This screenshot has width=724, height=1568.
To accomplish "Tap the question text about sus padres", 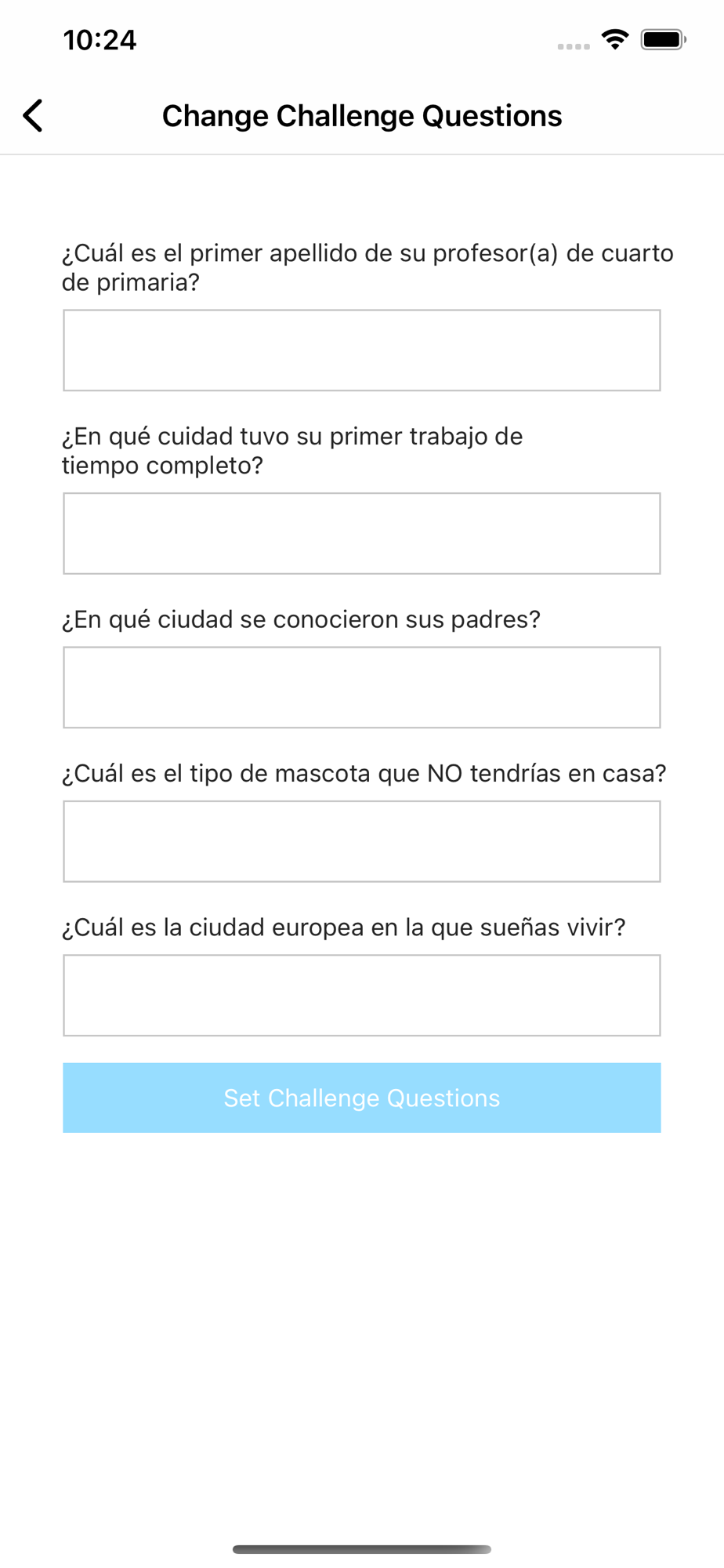I will (x=301, y=619).
